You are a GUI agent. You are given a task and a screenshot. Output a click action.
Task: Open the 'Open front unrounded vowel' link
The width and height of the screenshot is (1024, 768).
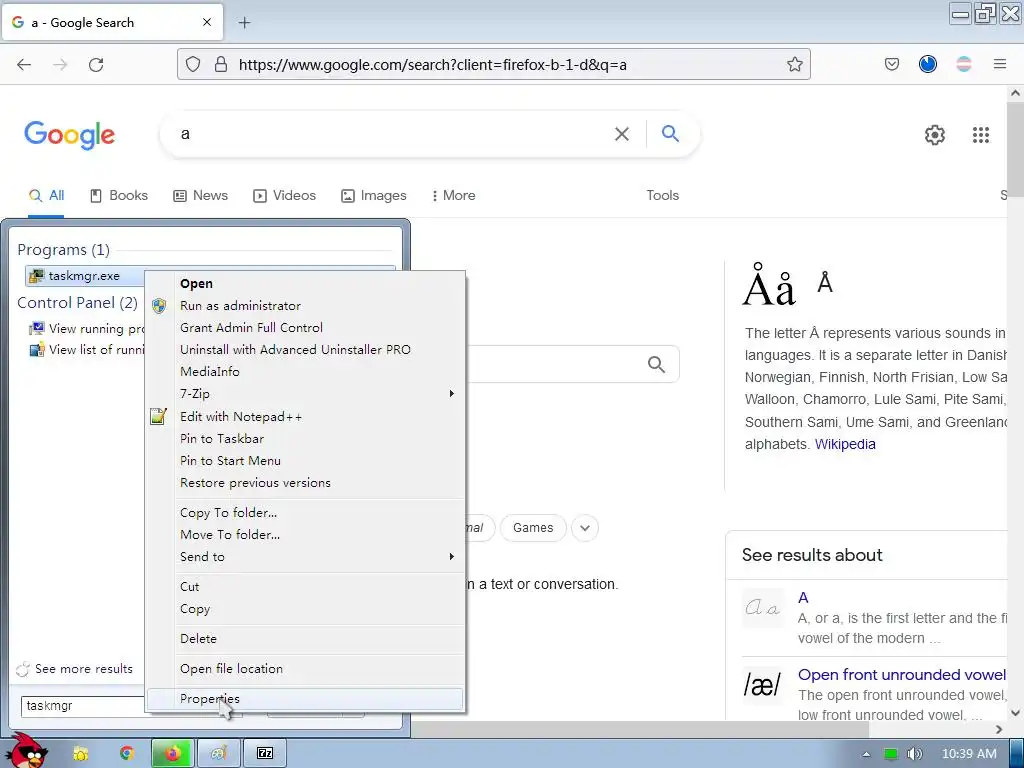click(x=902, y=675)
